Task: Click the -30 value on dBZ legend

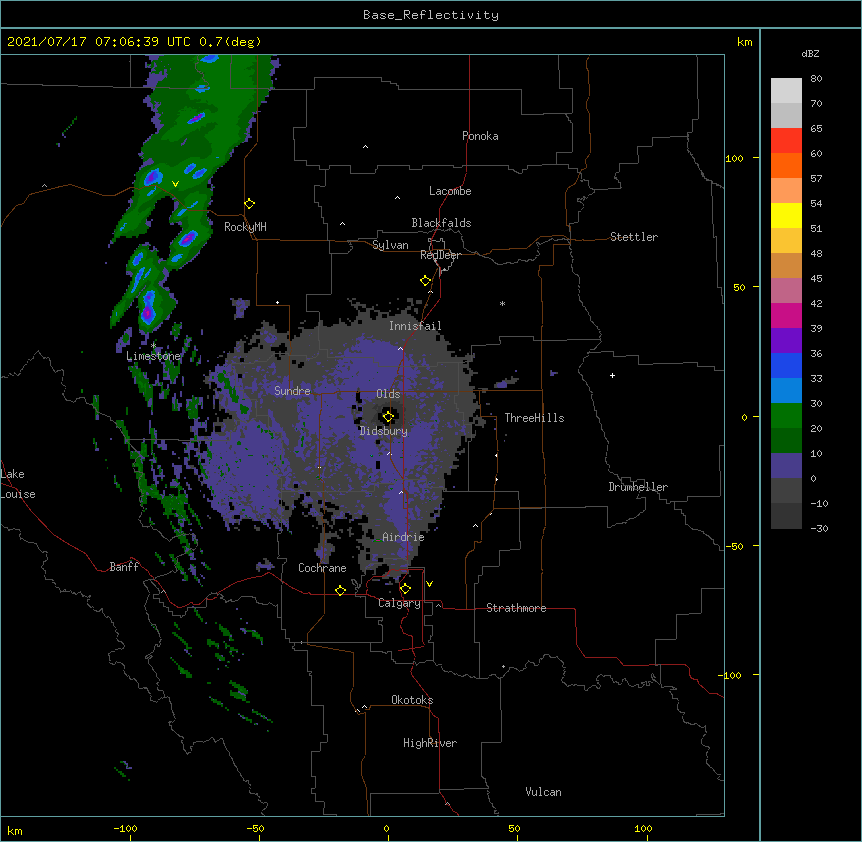Action: pos(819,528)
